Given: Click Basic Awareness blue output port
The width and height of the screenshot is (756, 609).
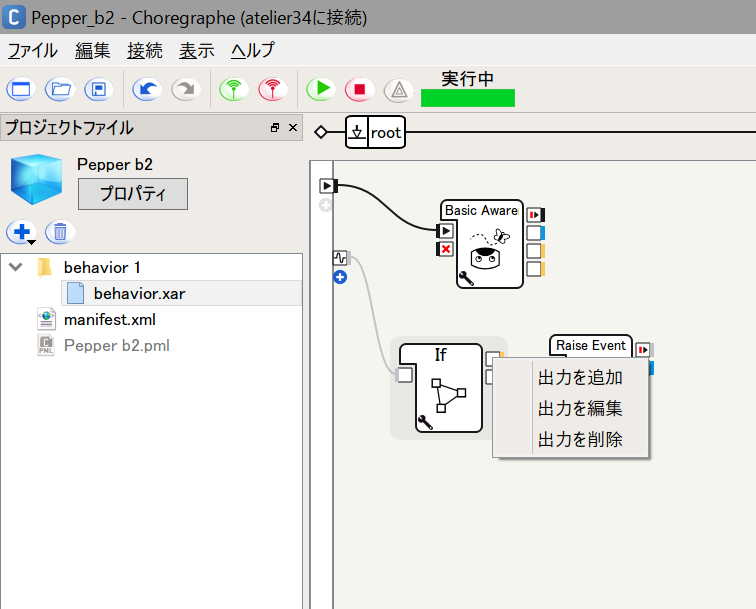Looking at the screenshot, I should click(x=534, y=233).
